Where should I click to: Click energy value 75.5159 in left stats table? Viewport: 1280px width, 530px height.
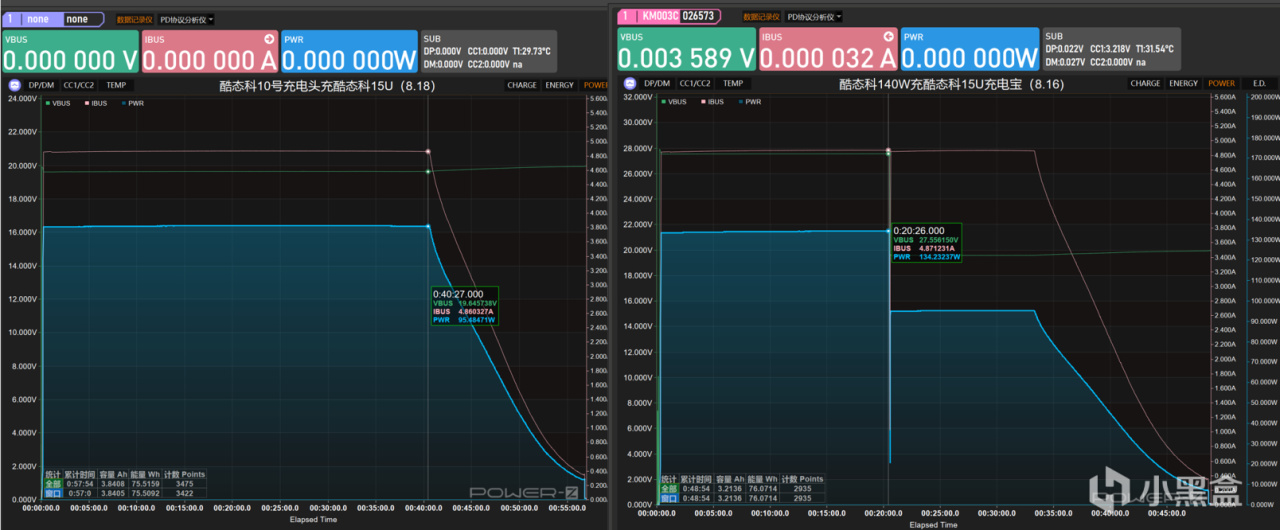(144, 484)
